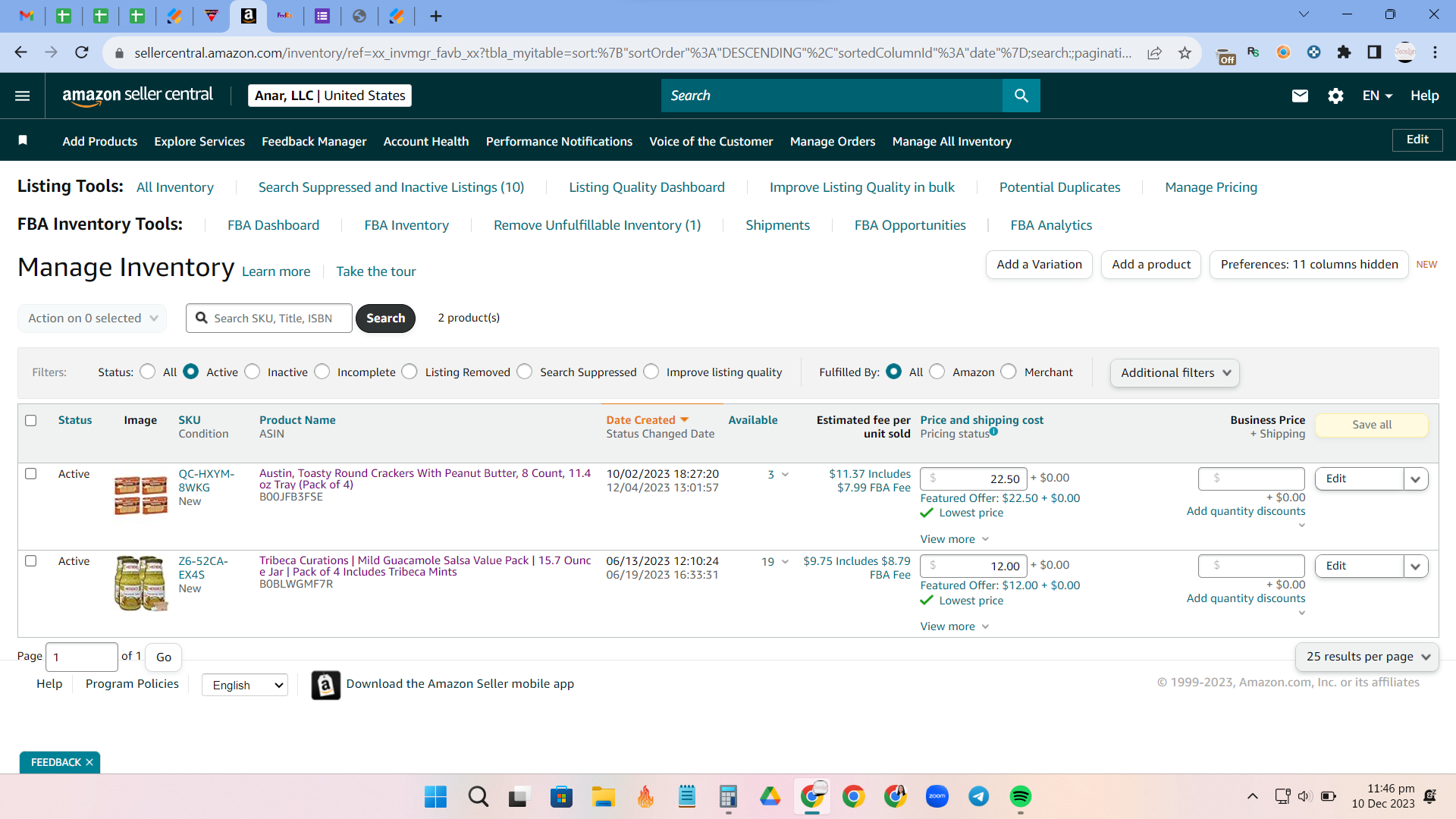1456x819 pixels.
Task: Expand the Additional filters dropdown
Action: coord(1175,372)
